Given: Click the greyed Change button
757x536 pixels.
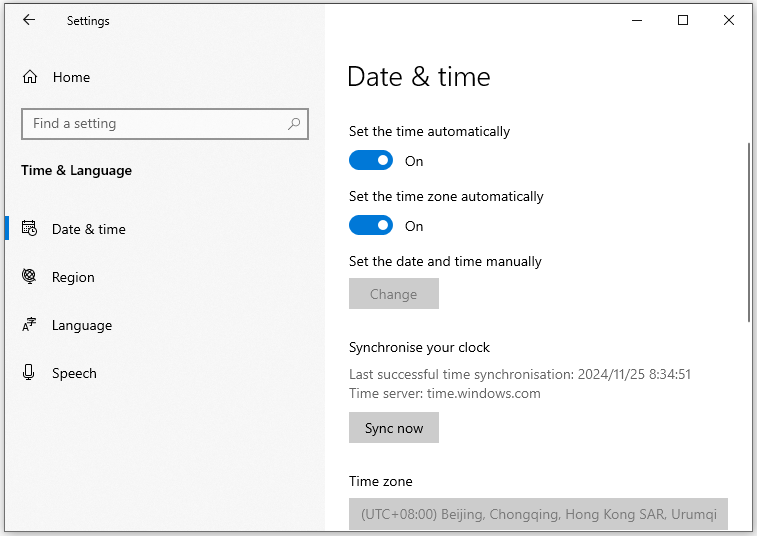Looking at the screenshot, I should coord(394,294).
